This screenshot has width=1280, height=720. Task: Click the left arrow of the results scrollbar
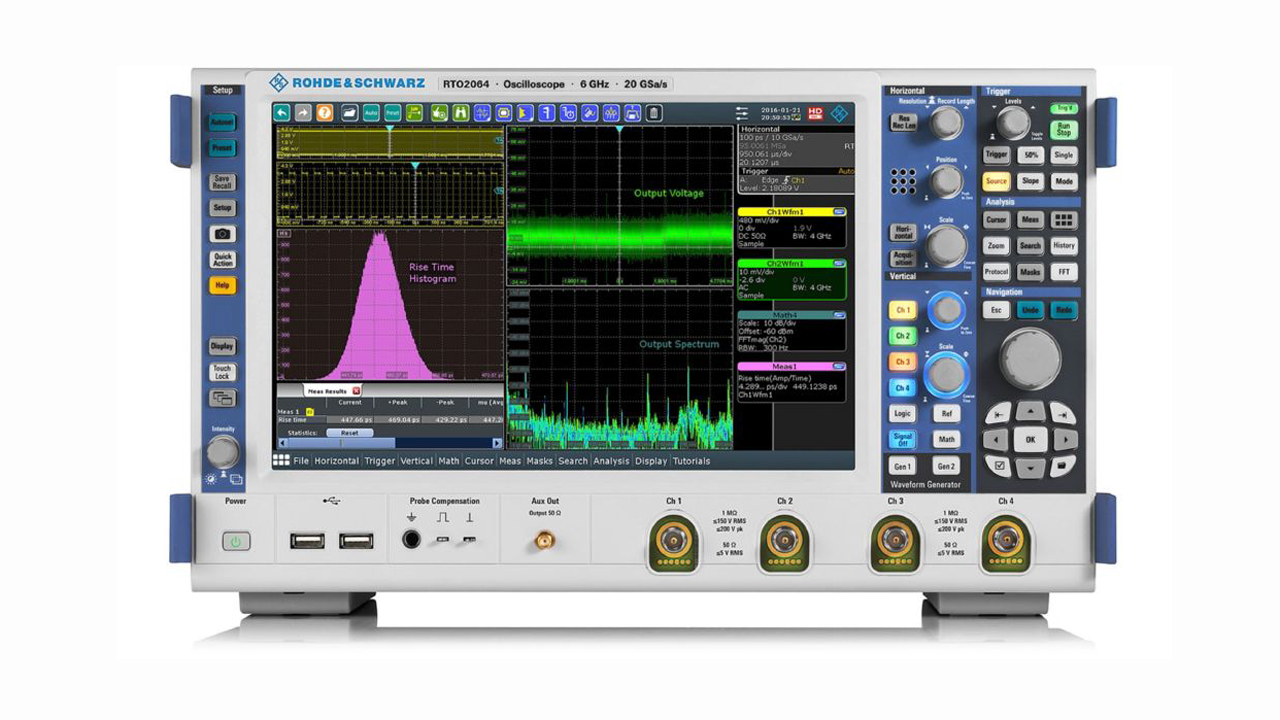click(282, 443)
